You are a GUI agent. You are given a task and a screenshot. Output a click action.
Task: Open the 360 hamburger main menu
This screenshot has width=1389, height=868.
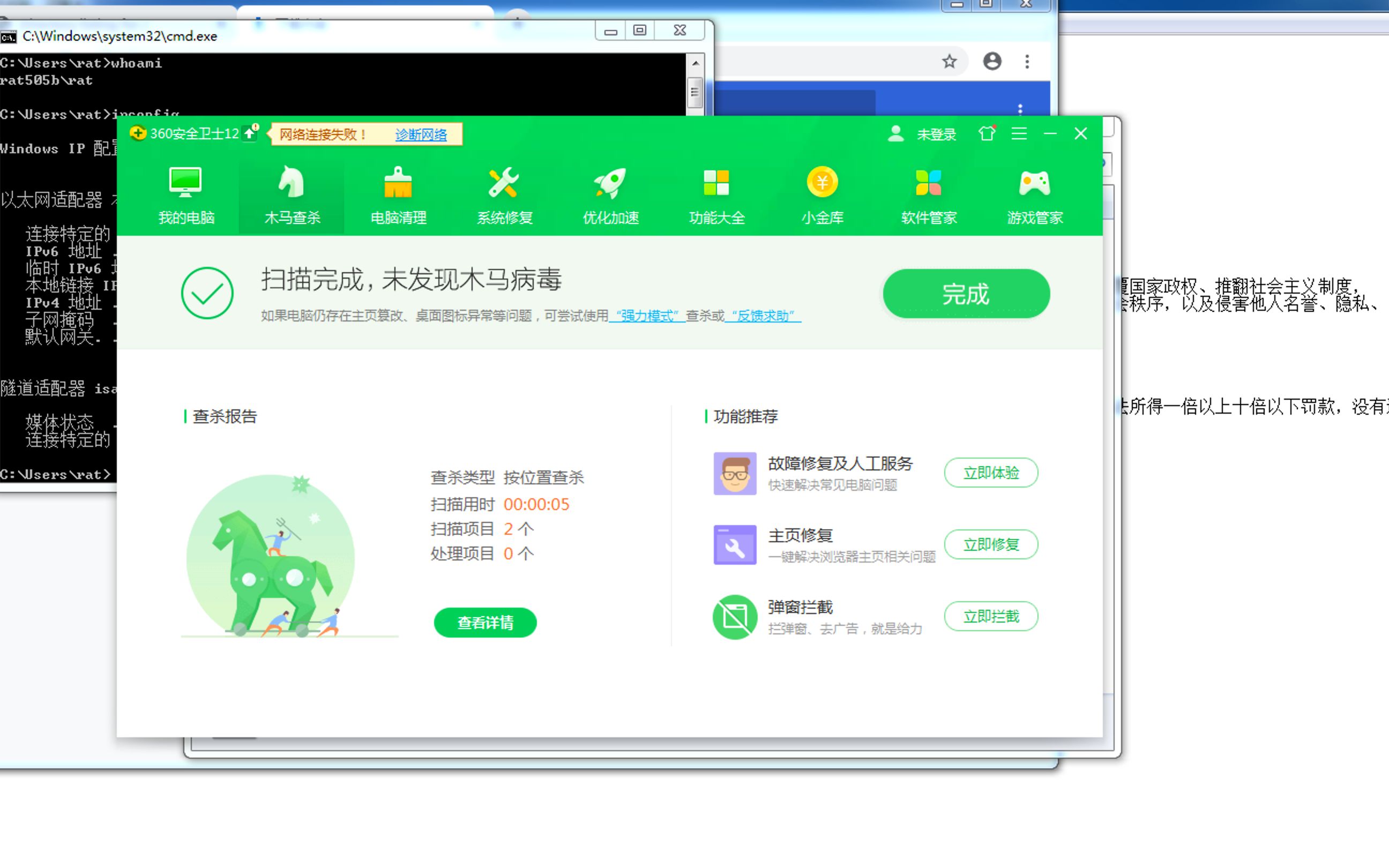tap(1019, 133)
